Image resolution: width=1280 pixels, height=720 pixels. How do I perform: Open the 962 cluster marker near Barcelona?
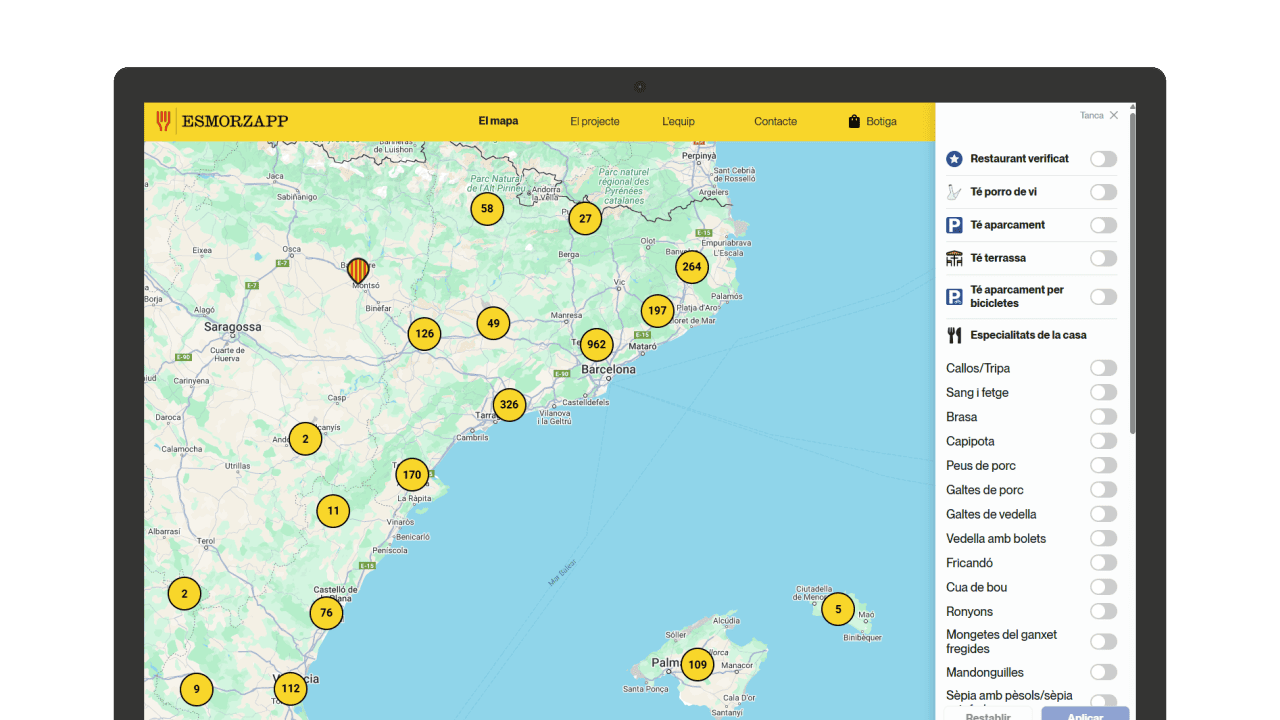tap(596, 345)
